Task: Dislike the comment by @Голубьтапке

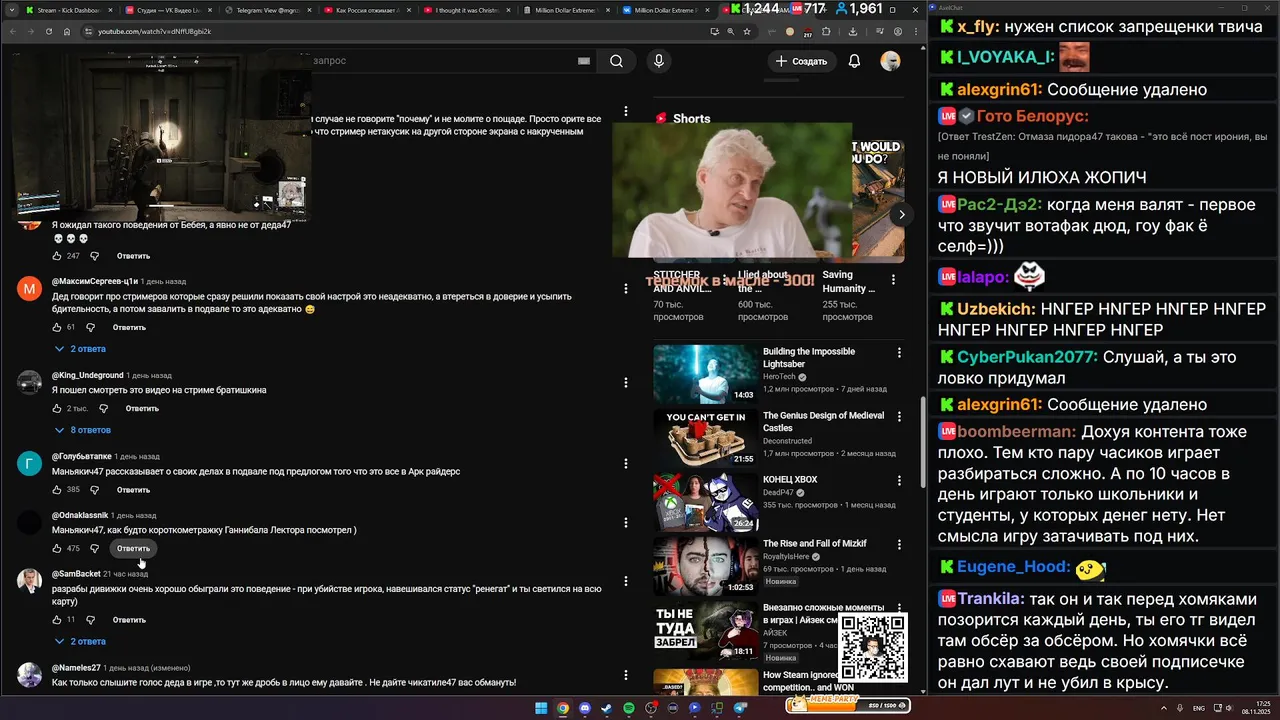Action: 94,490
